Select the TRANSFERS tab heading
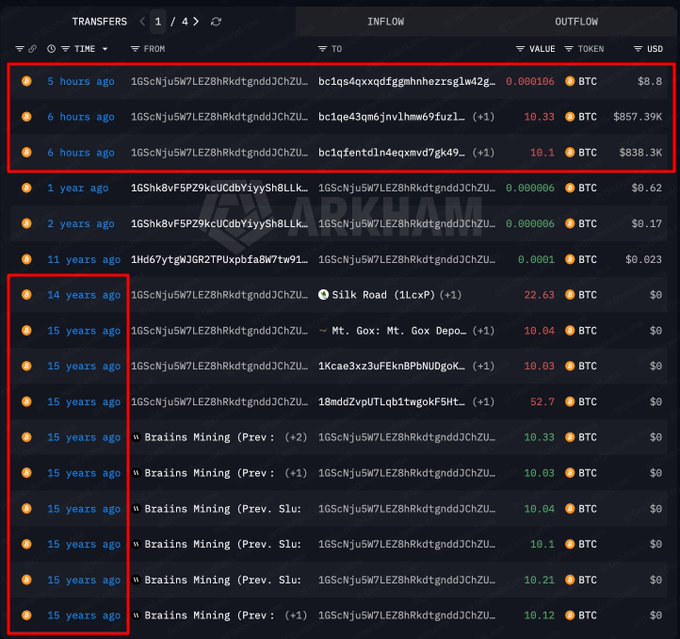Screen dimensions: 680x639 click(x=99, y=22)
